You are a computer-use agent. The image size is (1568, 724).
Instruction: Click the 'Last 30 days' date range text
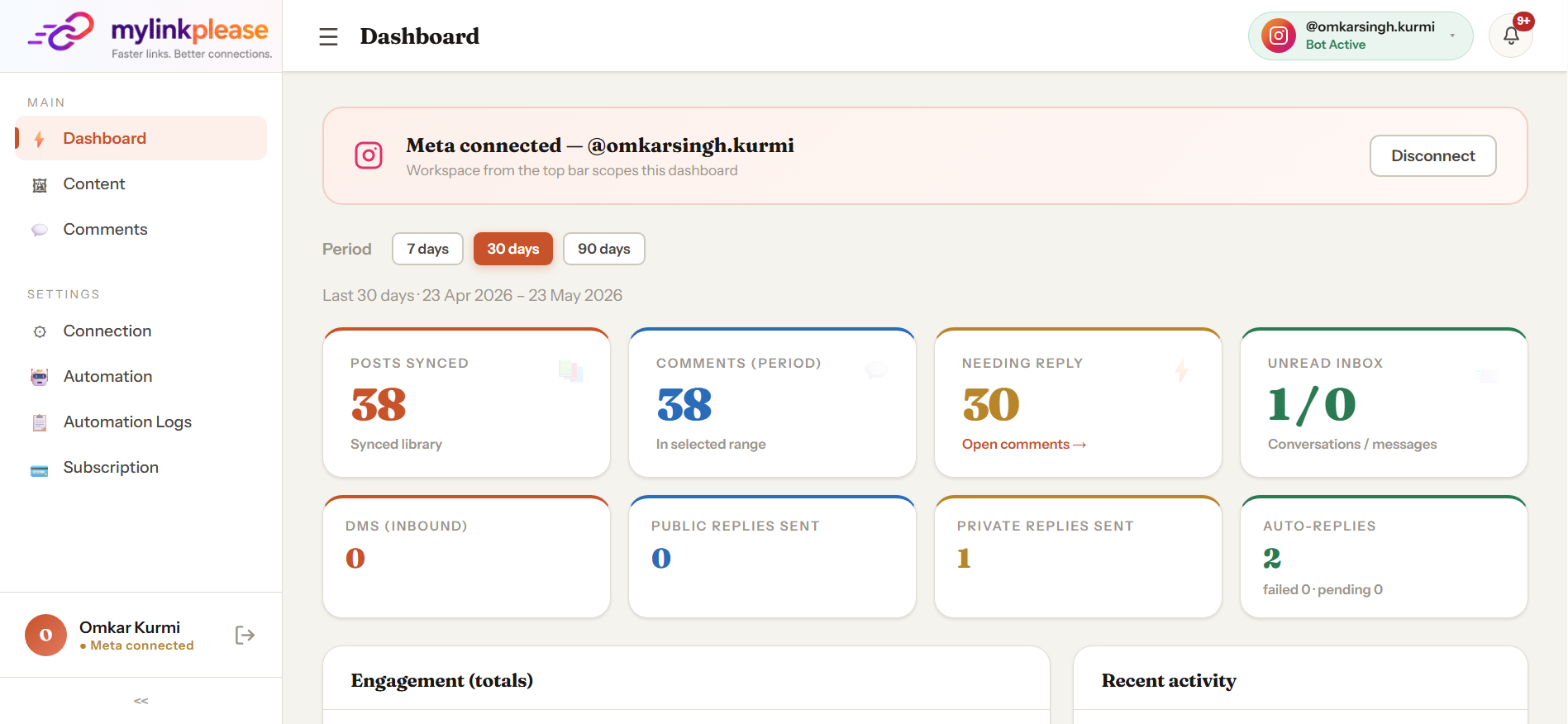pyautogui.click(x=472, y=295)
